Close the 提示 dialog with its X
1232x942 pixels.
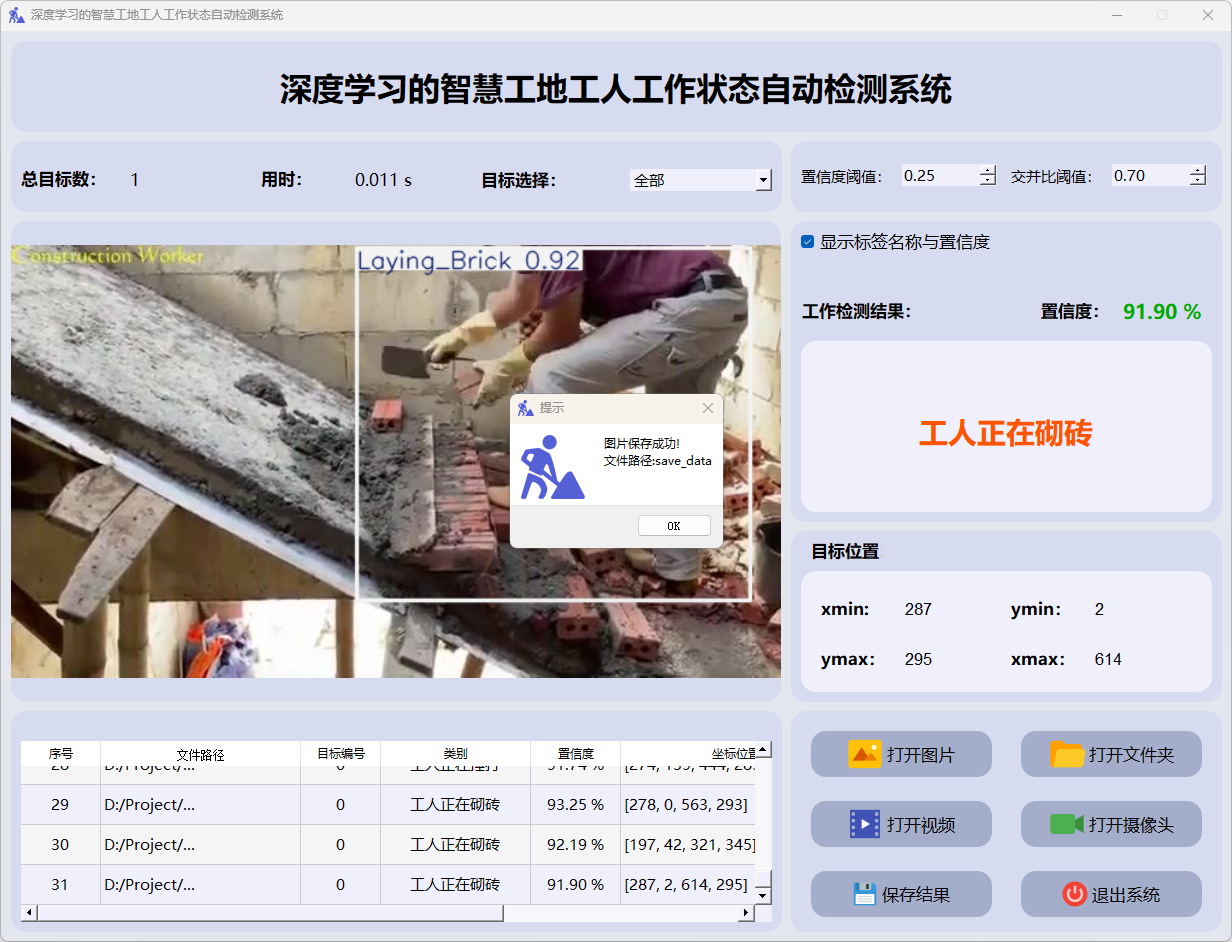tap(708, 408)
